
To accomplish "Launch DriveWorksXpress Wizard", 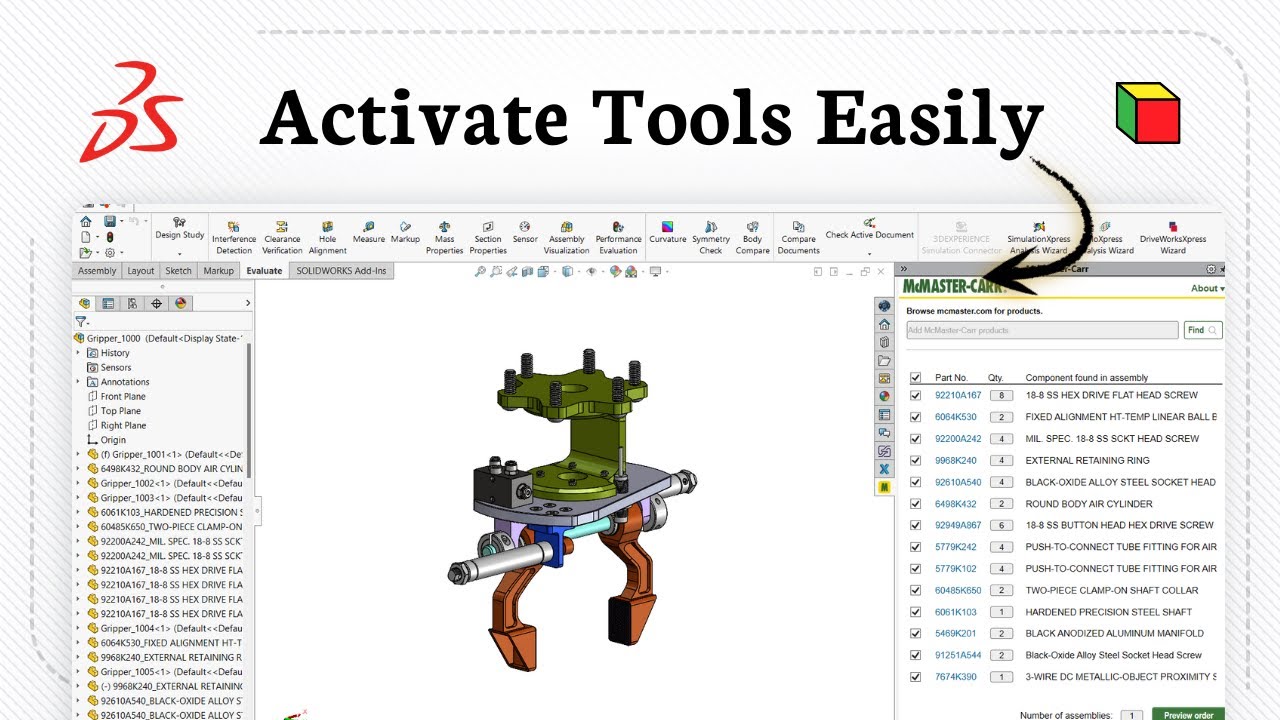I will pyautogui.click(x=1173, y=238).
